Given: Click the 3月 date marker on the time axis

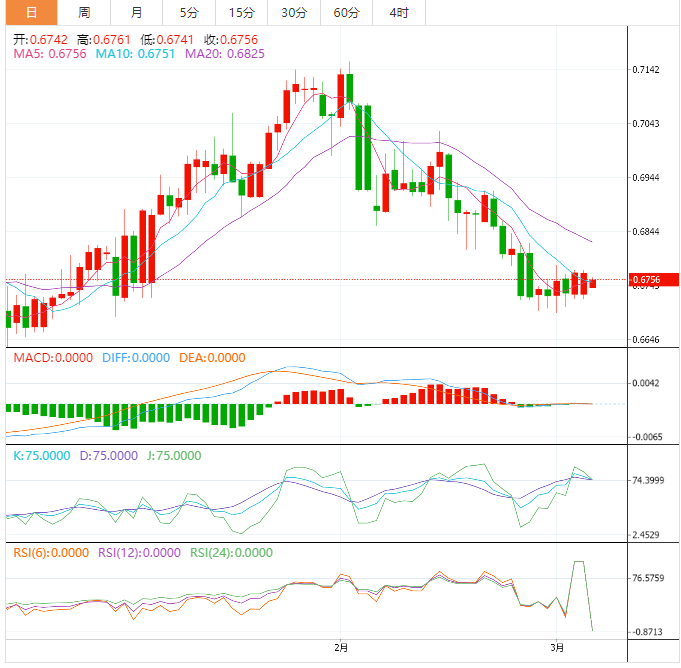Looking at the screenshot, I should 556,649.
